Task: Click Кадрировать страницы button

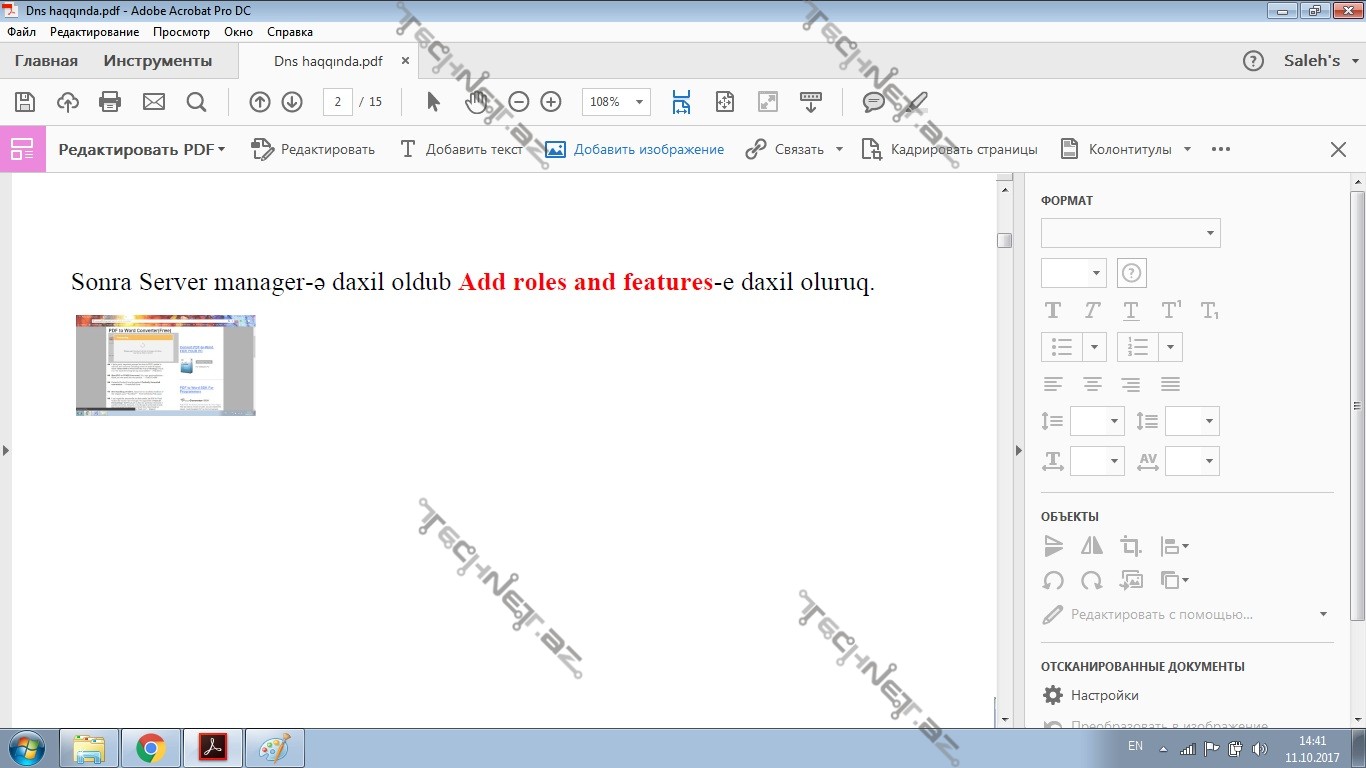Action: (x=949, y=149)
